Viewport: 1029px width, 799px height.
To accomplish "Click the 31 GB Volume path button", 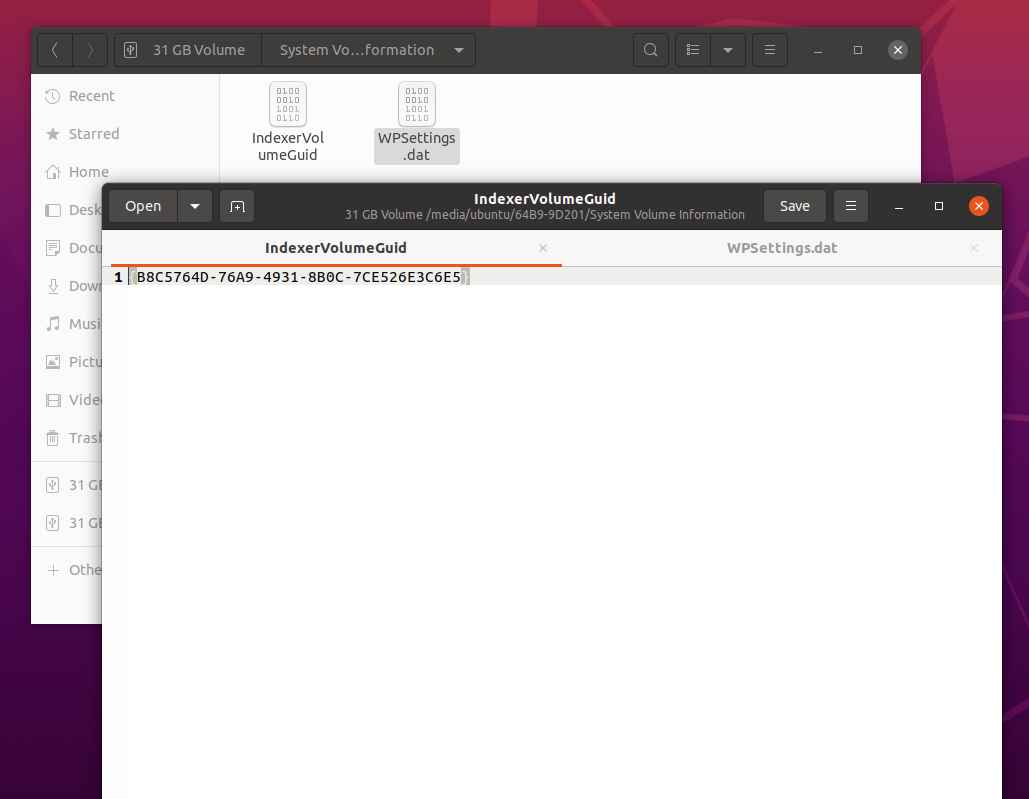I will [188, 50].
